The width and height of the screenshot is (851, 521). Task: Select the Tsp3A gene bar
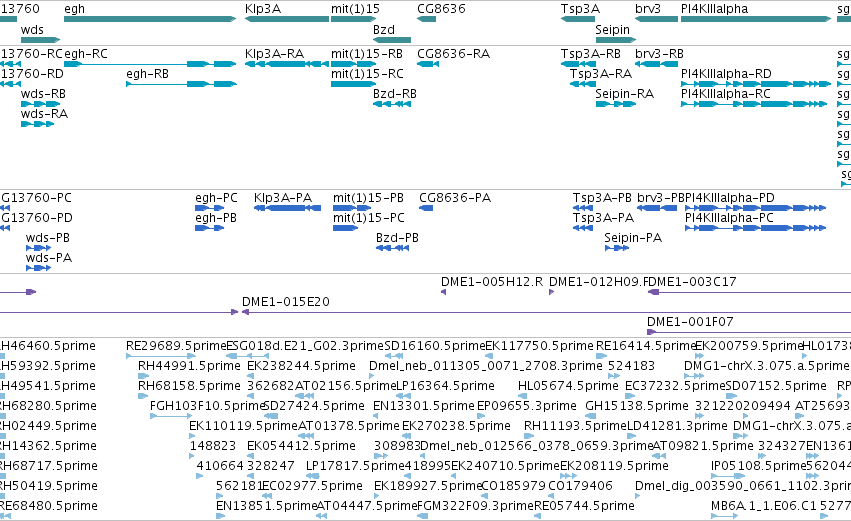click(x=578, y=19)
